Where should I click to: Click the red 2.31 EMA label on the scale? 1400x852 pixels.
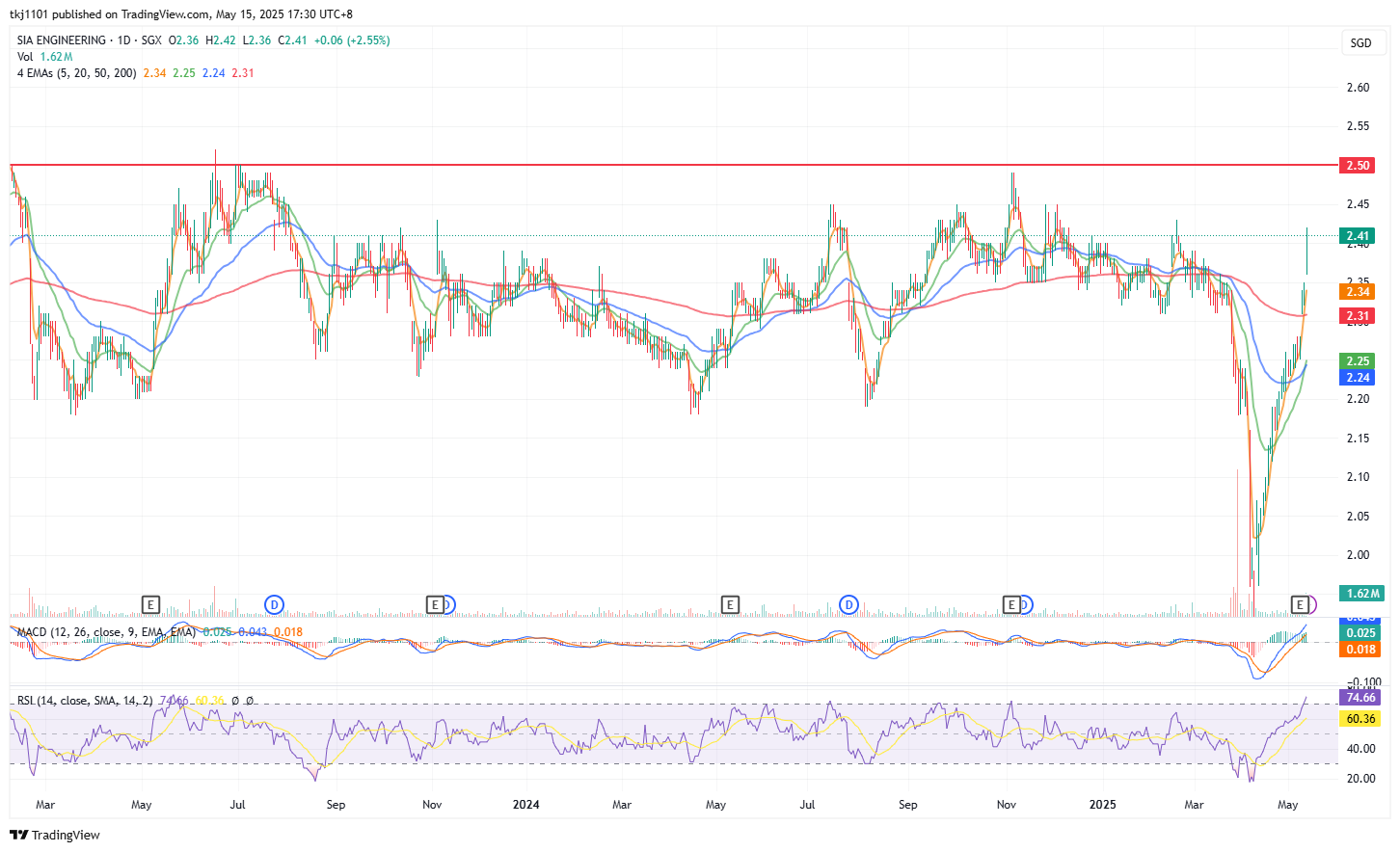(1358, 316)
